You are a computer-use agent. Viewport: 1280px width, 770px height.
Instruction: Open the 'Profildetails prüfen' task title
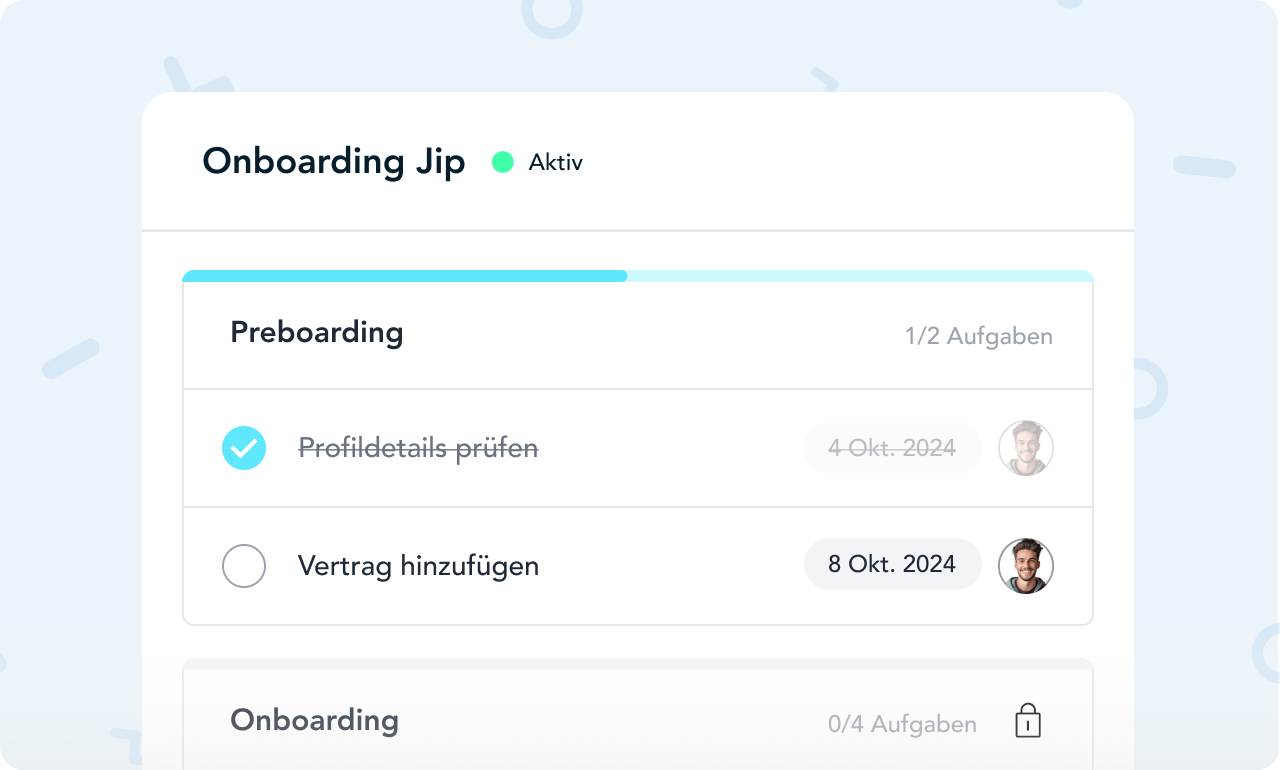coord(418,448)
